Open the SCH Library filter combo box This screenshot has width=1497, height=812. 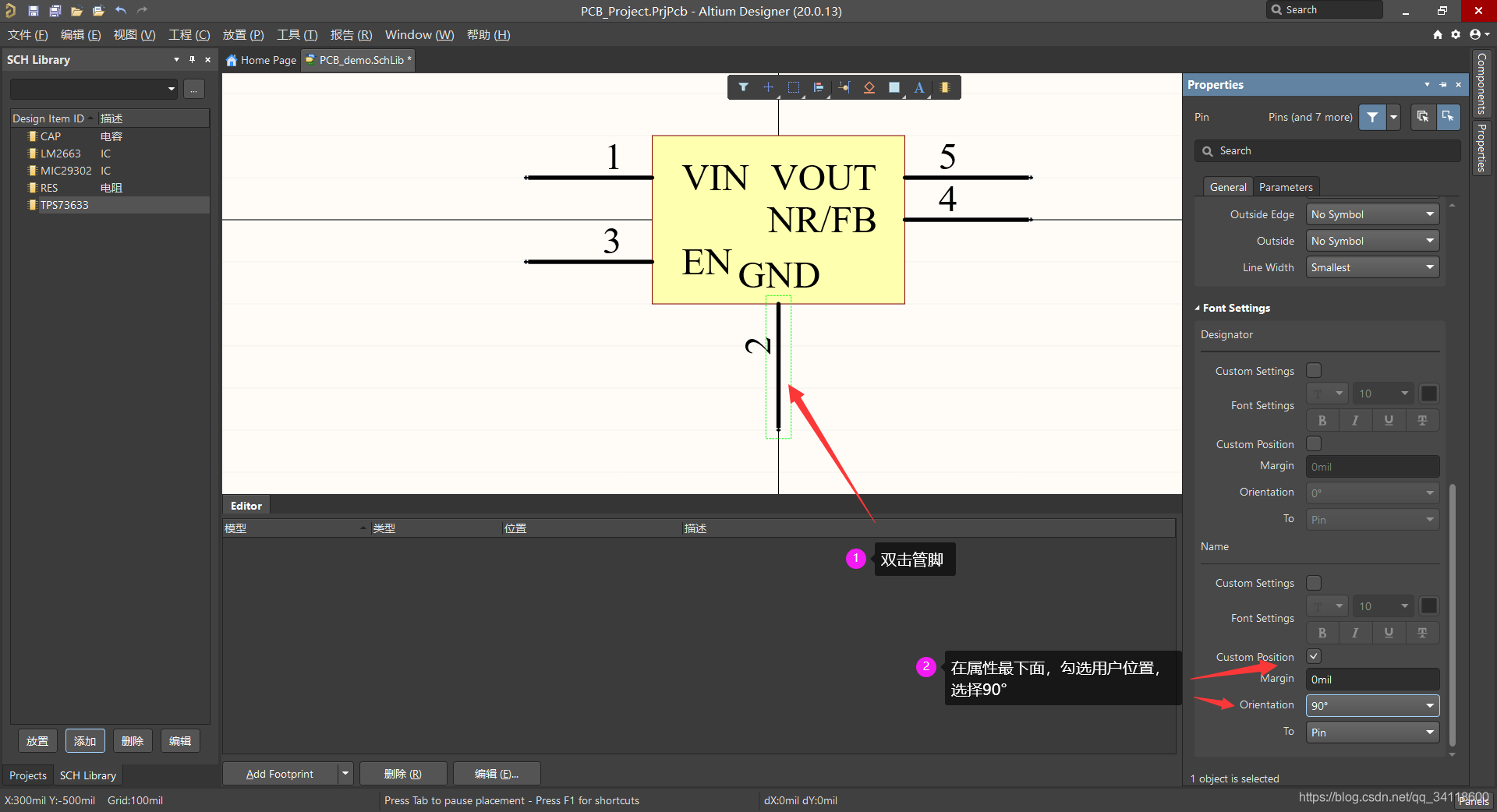pyautogui.click(x=94, y=89)
